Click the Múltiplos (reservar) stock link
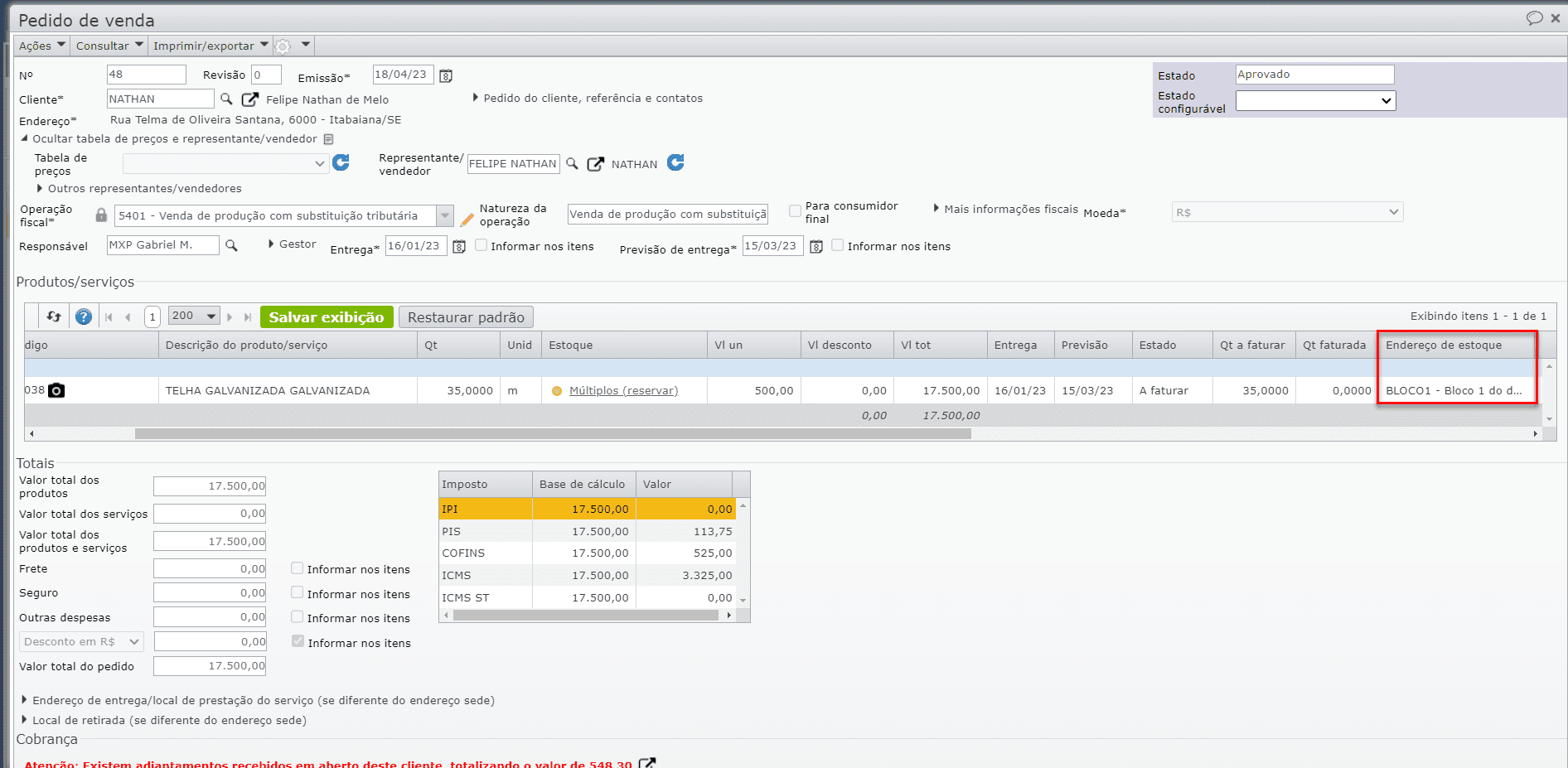1568x768 pixels. pyautogui.click(x=623, y=391)
